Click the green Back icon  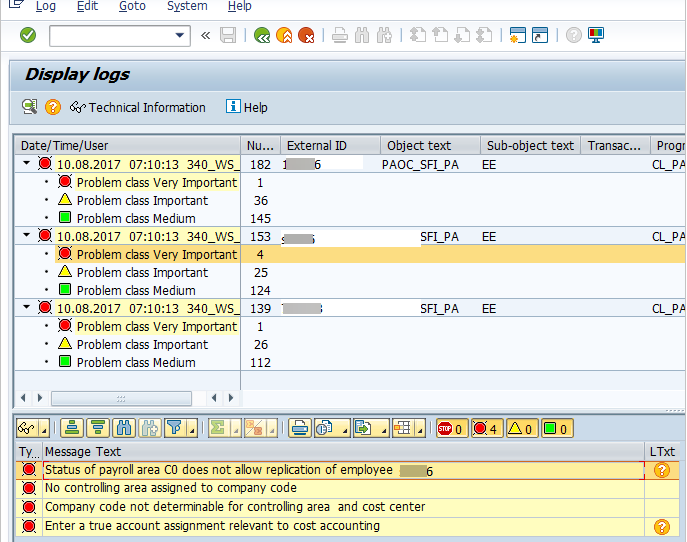[262, 35]
